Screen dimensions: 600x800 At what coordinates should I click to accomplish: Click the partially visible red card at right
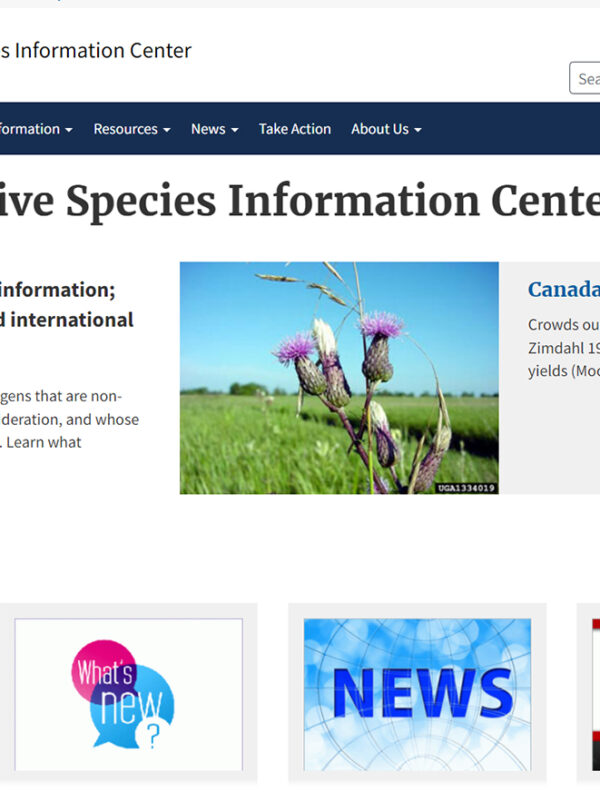(595, 692)
